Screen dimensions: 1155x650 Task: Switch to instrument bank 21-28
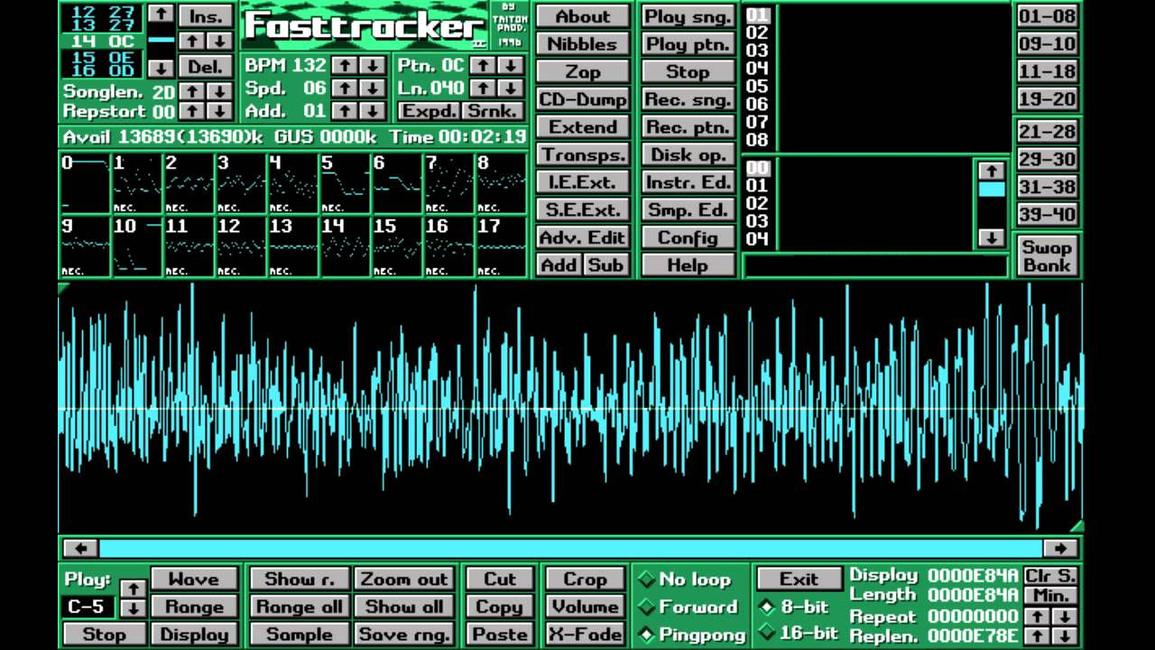tap(1047, 132)
